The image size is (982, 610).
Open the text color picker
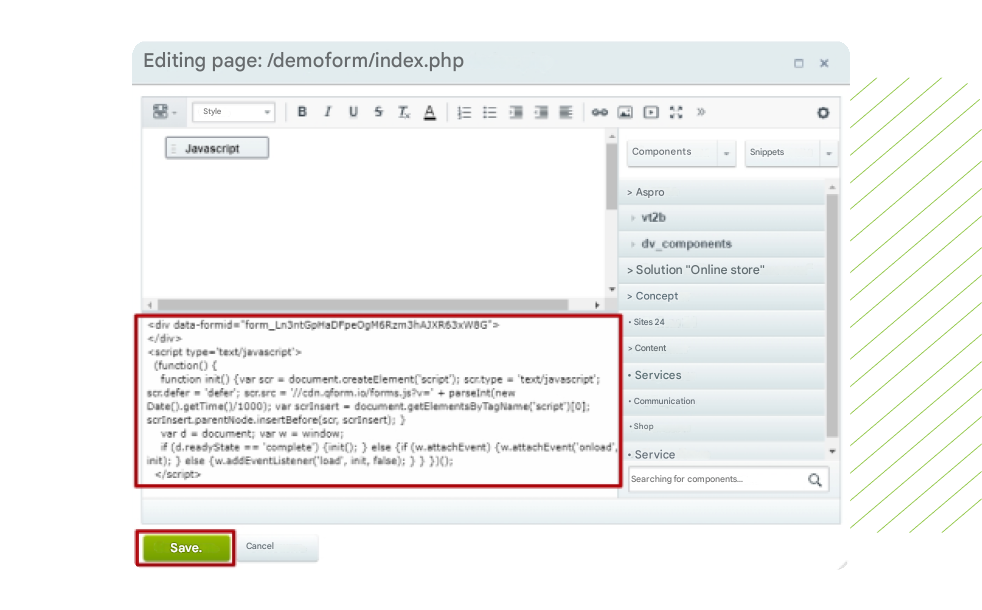coord(429,112)
